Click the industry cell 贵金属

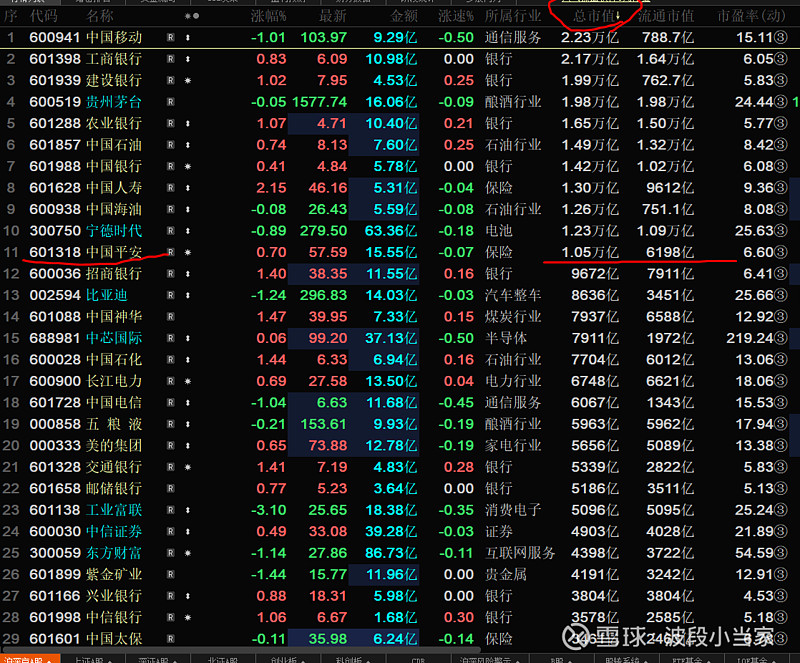[x=506, y=574]
